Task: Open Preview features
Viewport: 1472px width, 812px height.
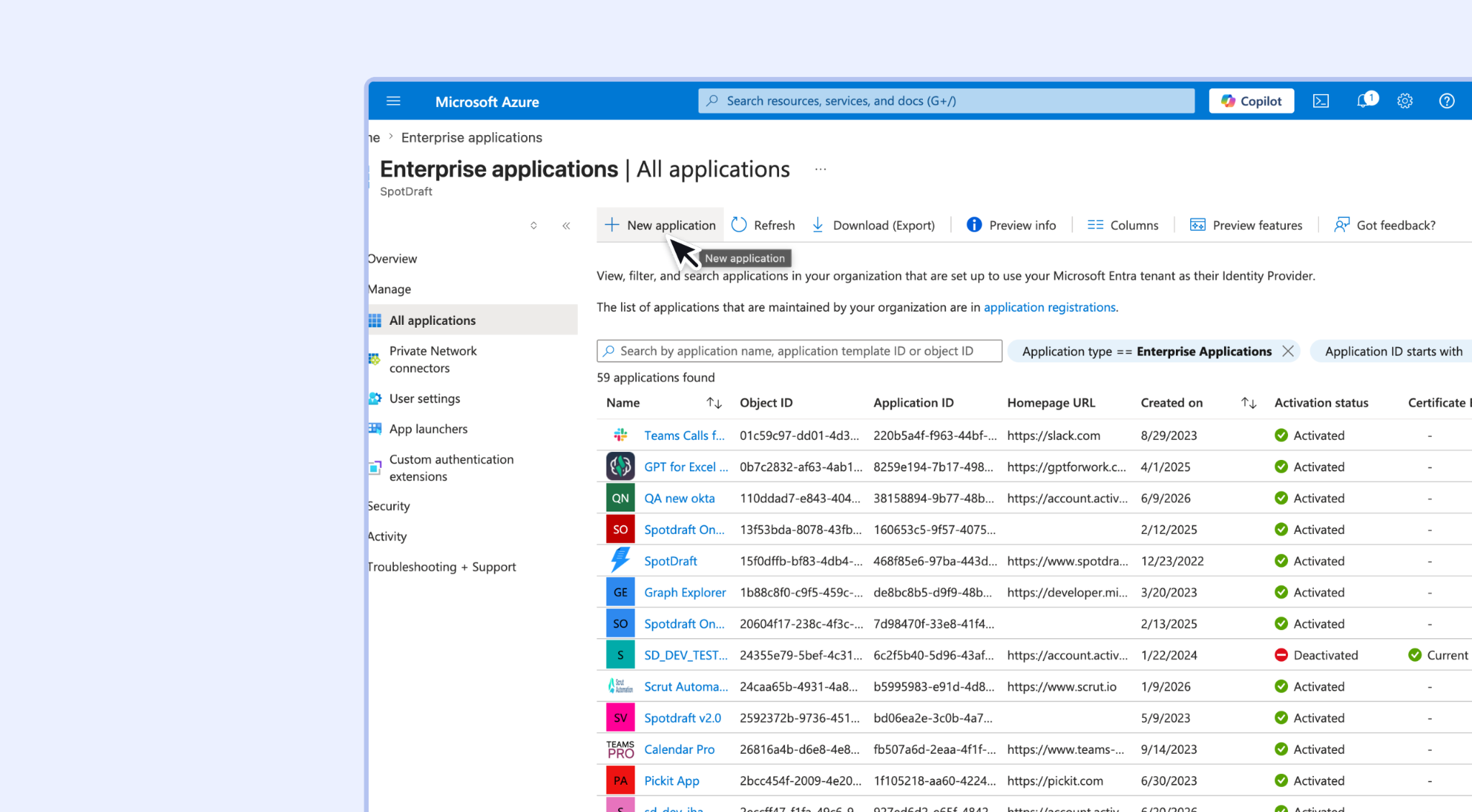Action: pos(1246,225)
